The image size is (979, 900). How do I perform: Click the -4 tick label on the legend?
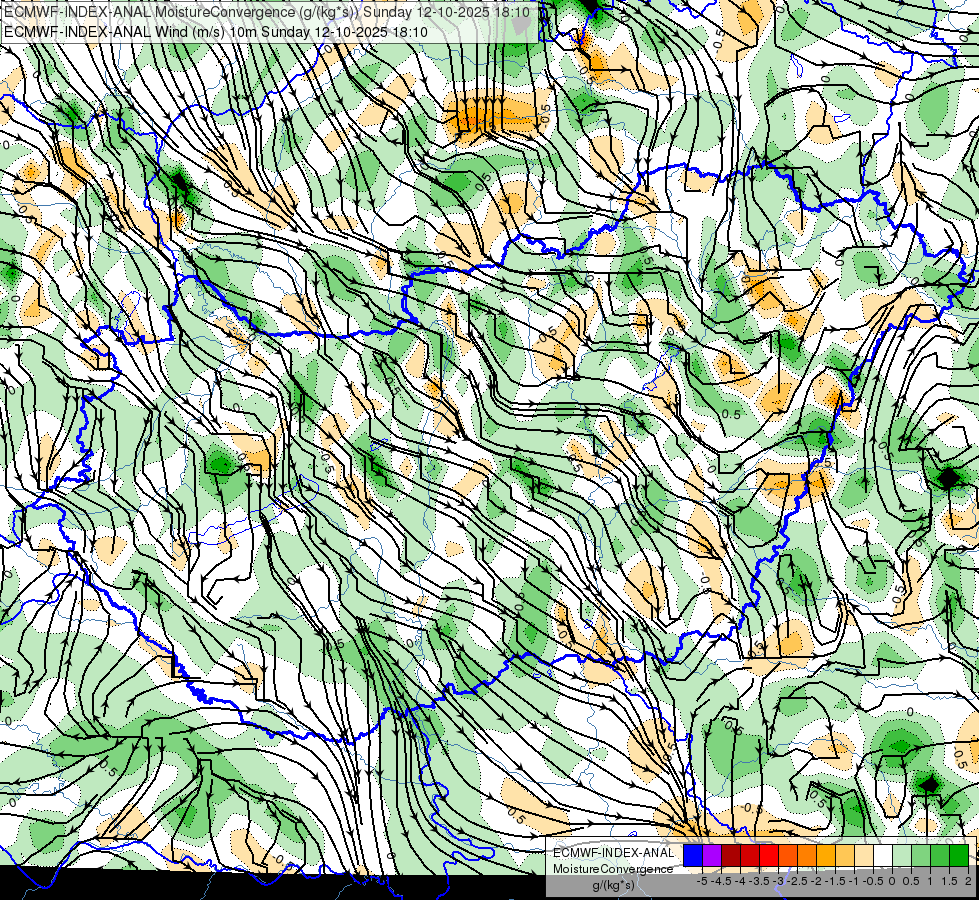(x=740, y=881)
